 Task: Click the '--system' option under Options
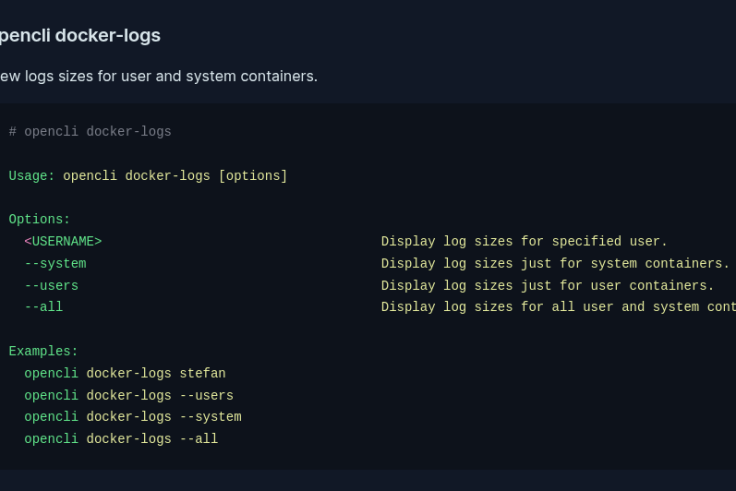pos(55,263)
